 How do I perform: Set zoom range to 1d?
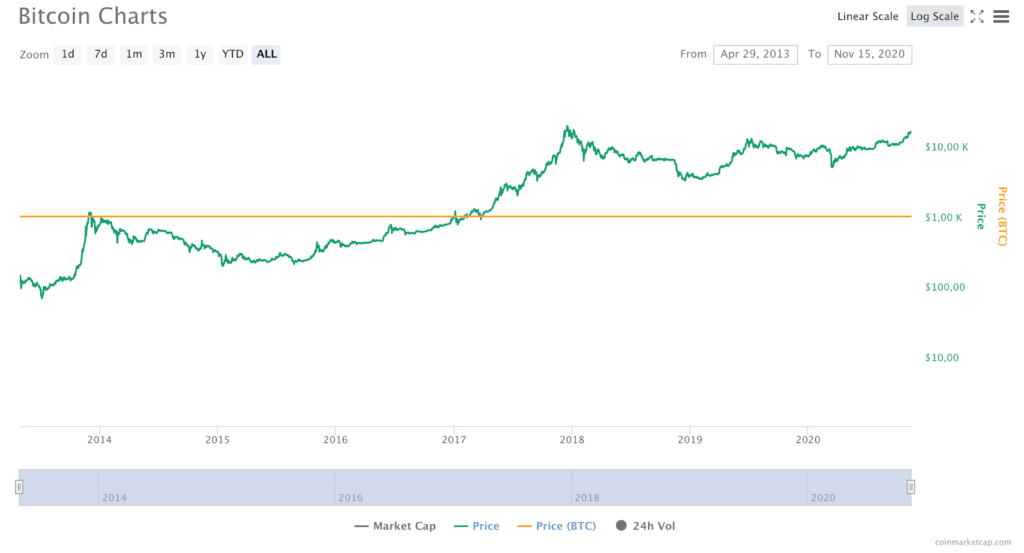pyautogui.click(x=68, y=54)
